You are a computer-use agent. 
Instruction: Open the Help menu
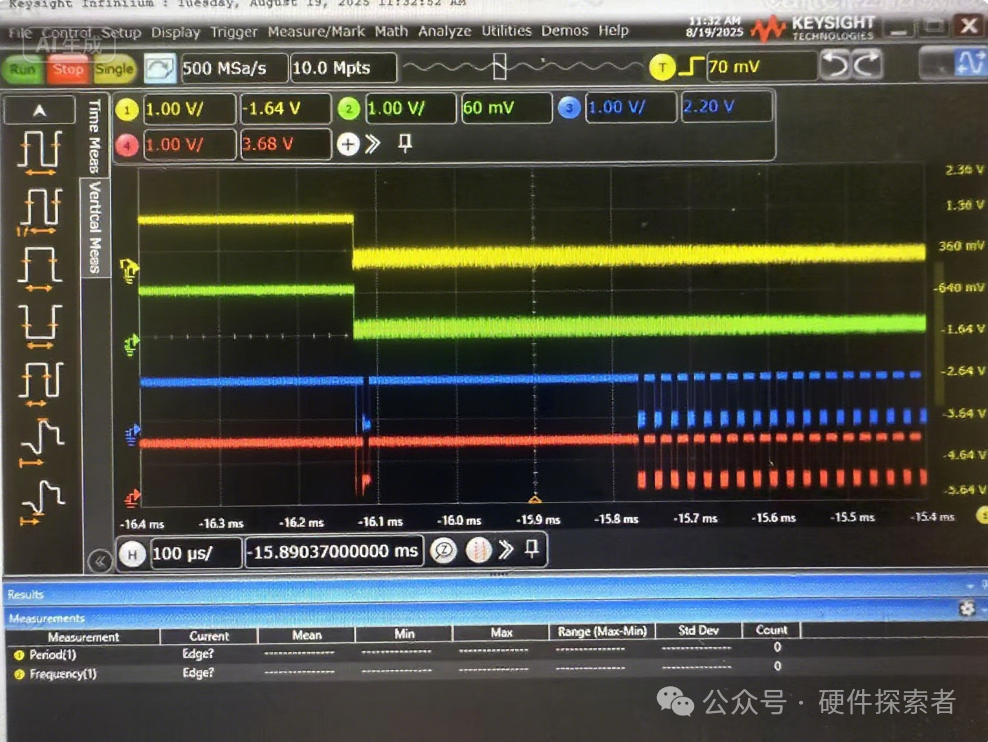point(613,30)
